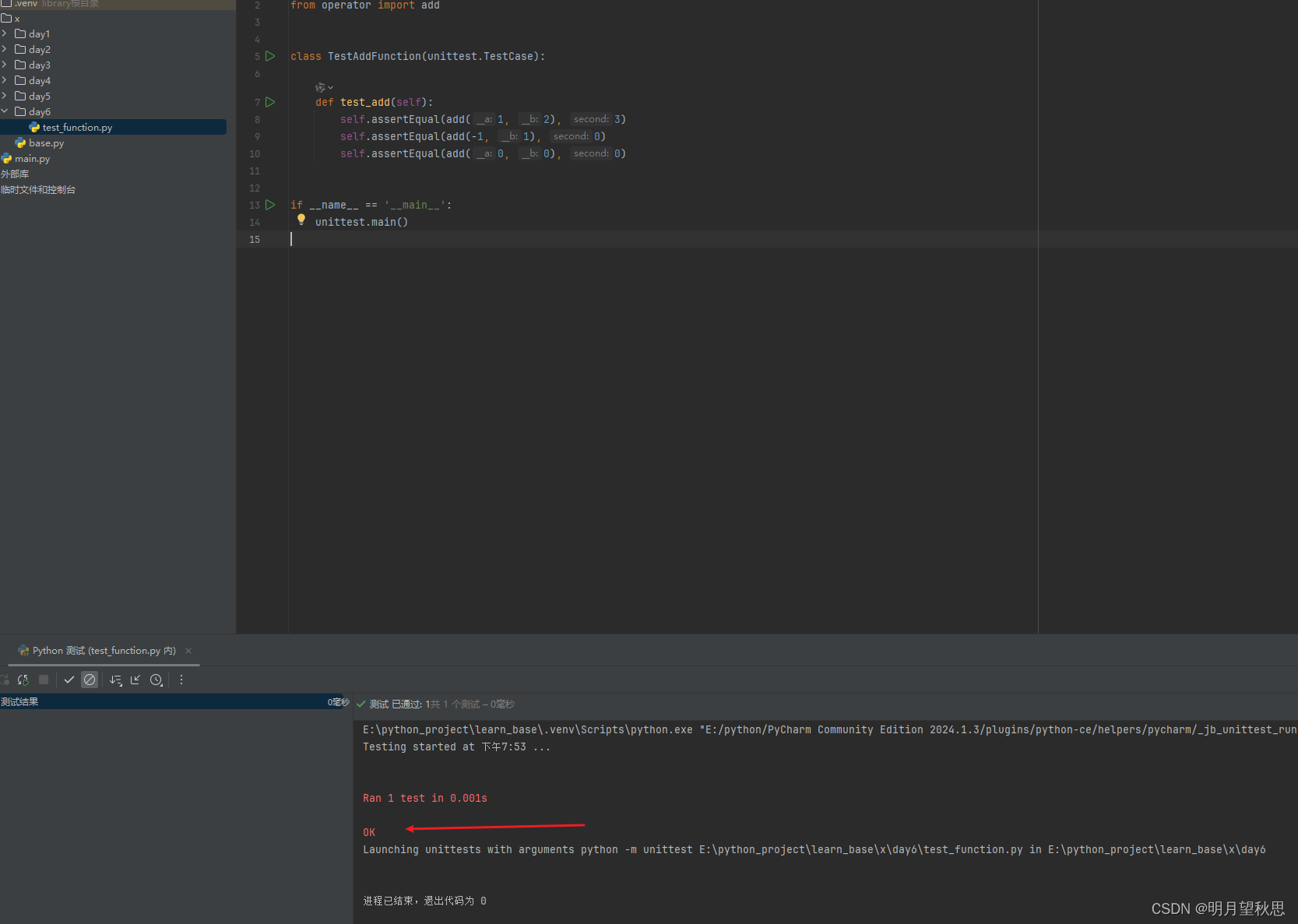
Task: Click the Python icon next to base.py
Action: pos(20,142)
